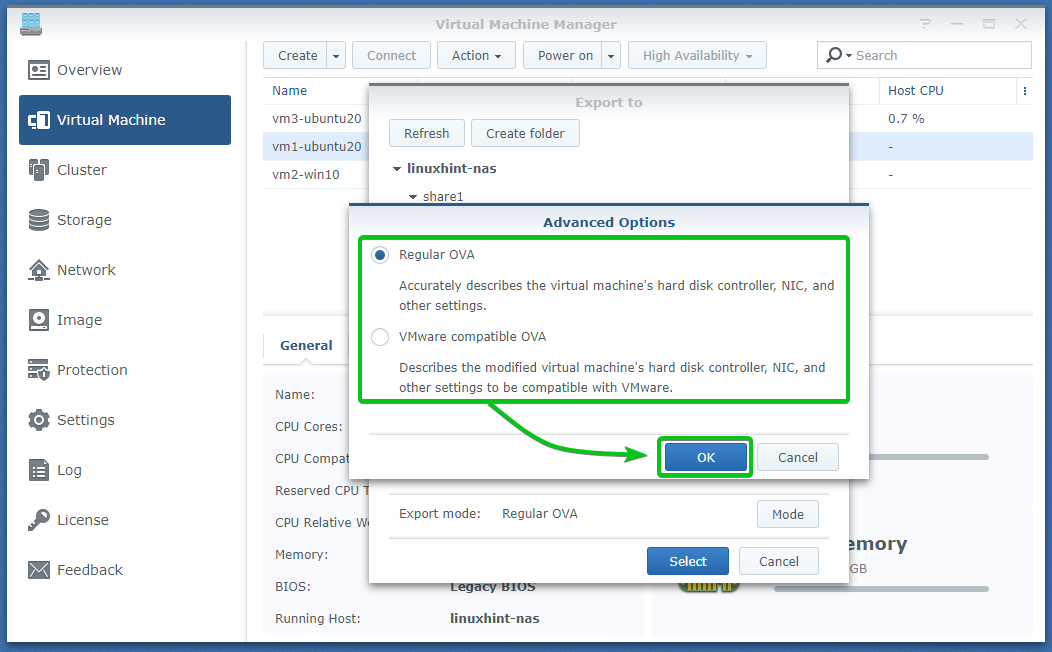Click the Connect button

(x=391, y=56)
